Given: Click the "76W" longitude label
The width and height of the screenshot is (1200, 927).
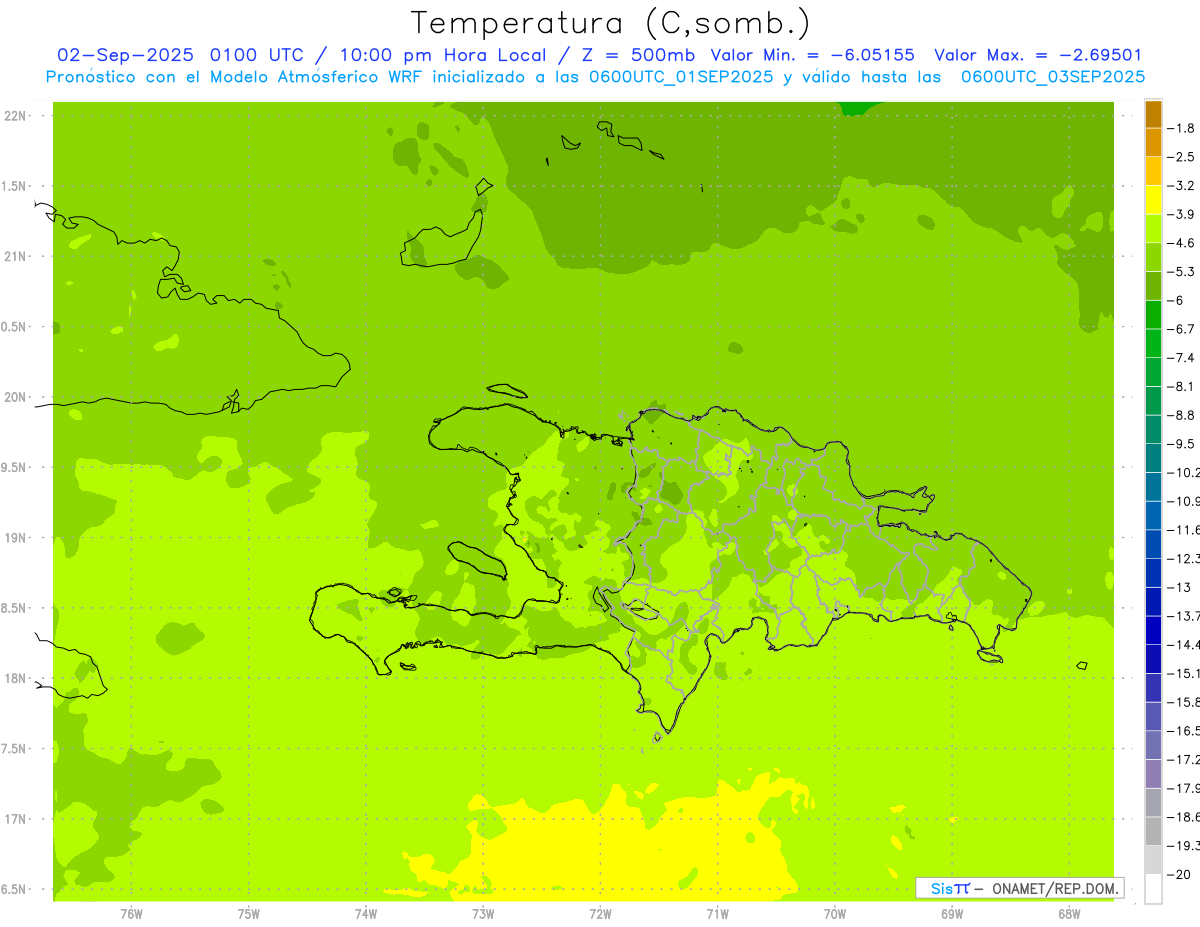Looking at the screenshot, I should [131, 914].
